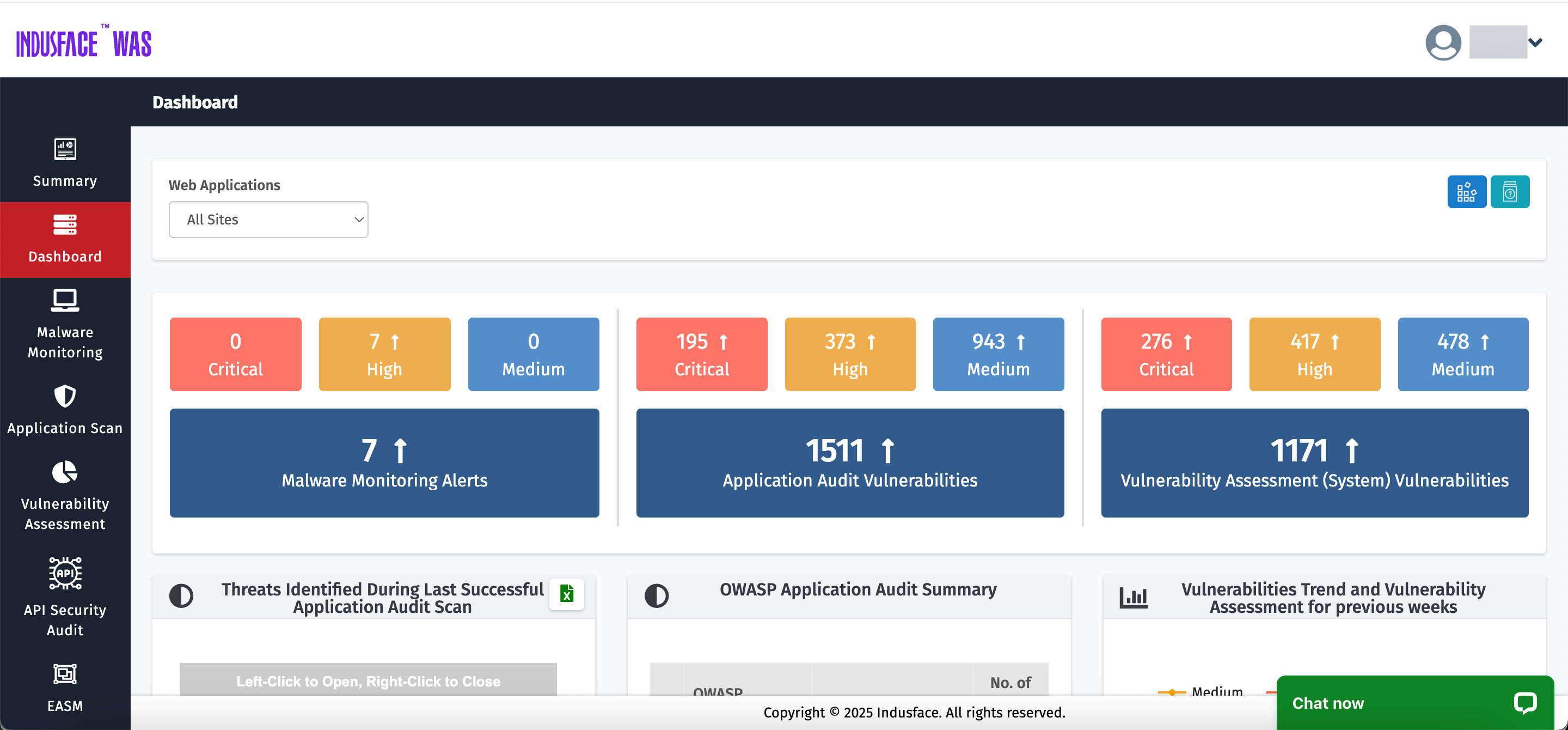Expand the All Sites dropdown
Screen dimensions: 1568x730
point(268,220)
